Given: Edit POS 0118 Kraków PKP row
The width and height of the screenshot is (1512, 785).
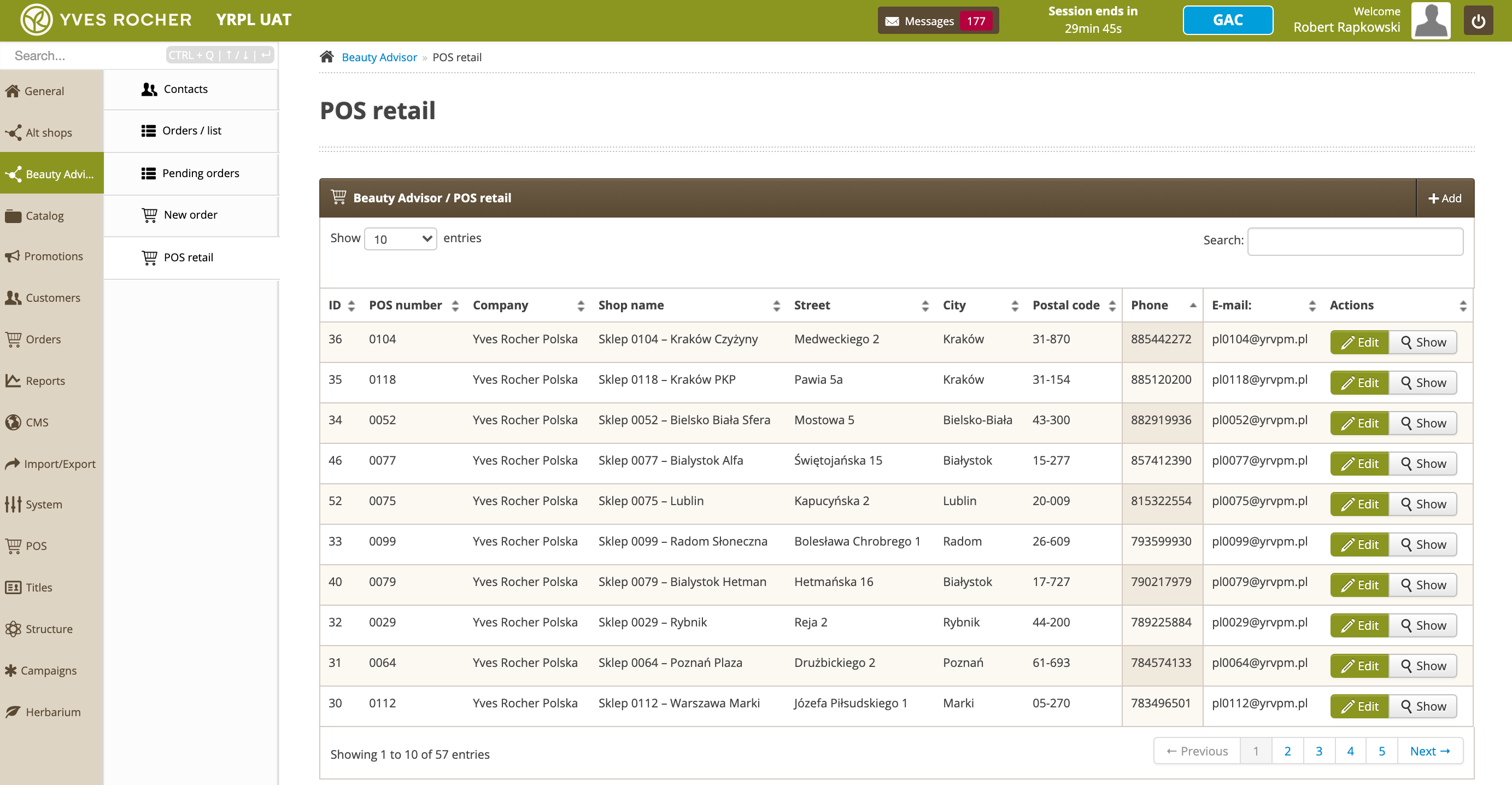Looking at the screenshot, I should [x=1359, y=383].
